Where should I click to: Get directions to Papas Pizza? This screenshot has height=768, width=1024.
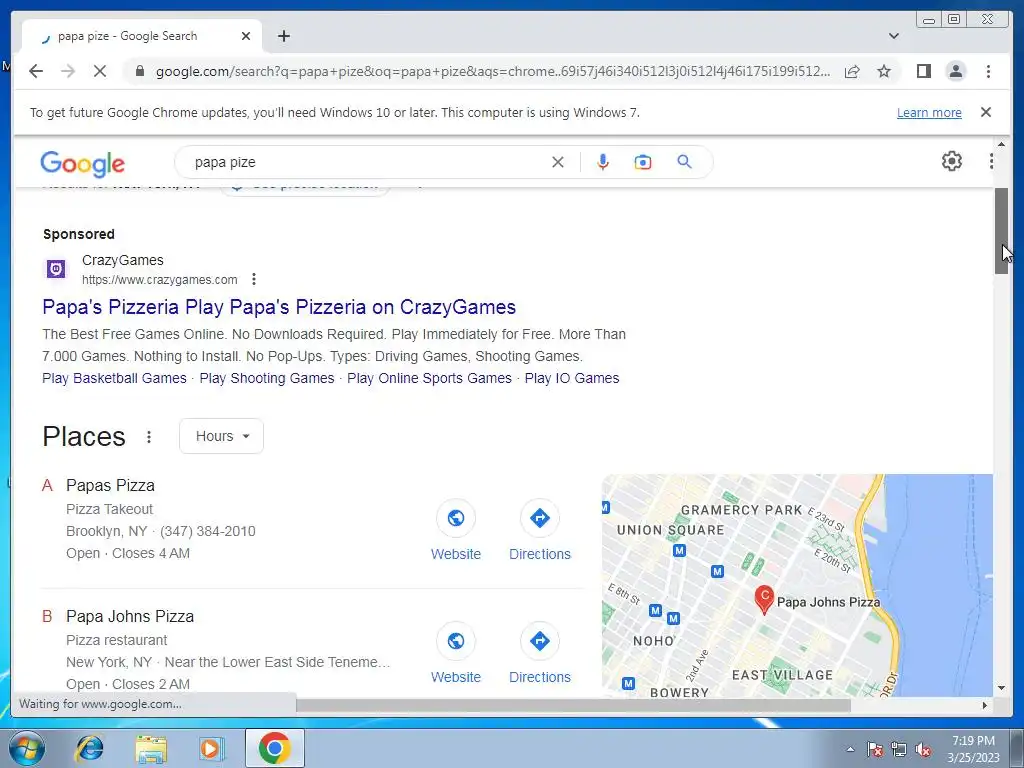point(539,530)
